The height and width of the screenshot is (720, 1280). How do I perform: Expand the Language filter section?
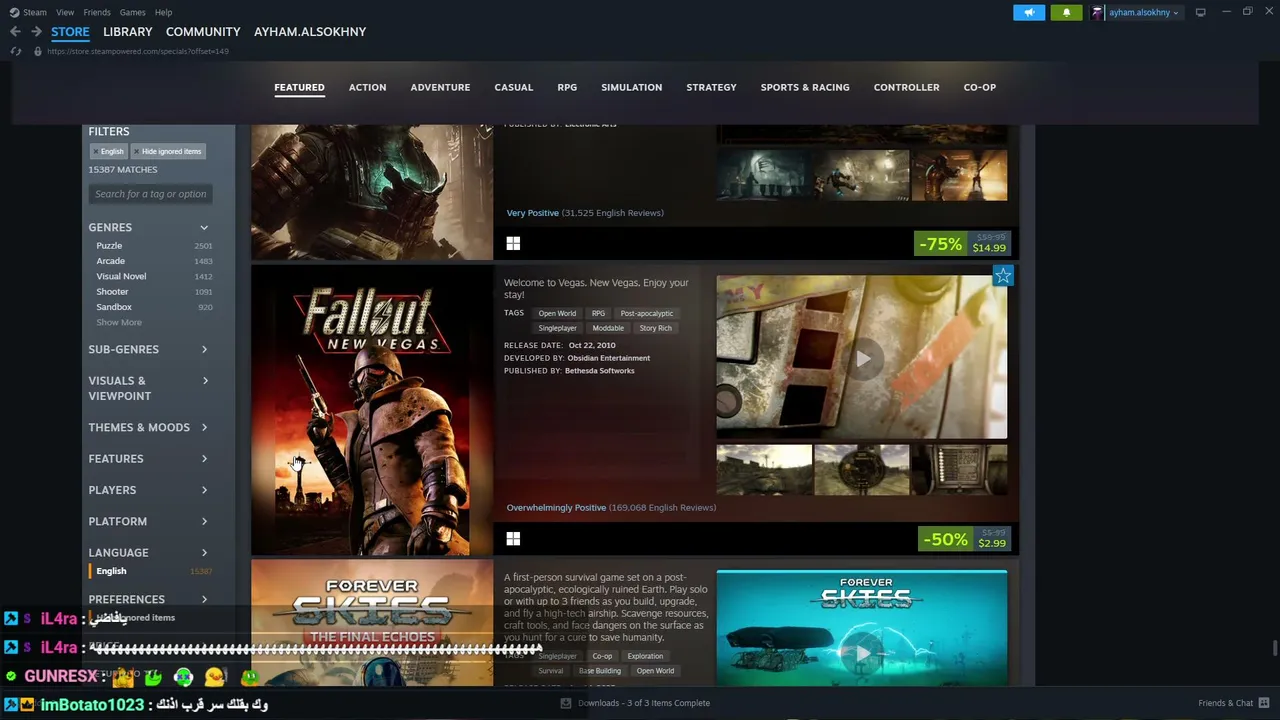150,553
